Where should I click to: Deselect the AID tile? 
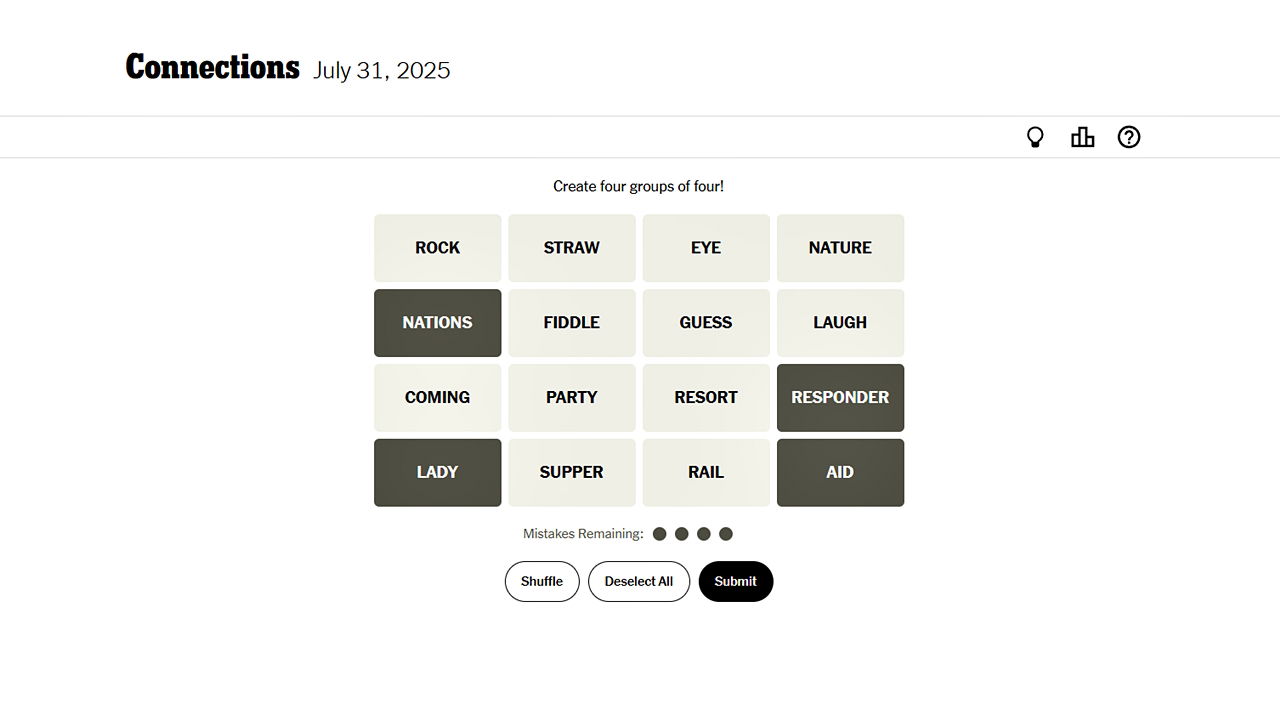[x=840, y=472]
